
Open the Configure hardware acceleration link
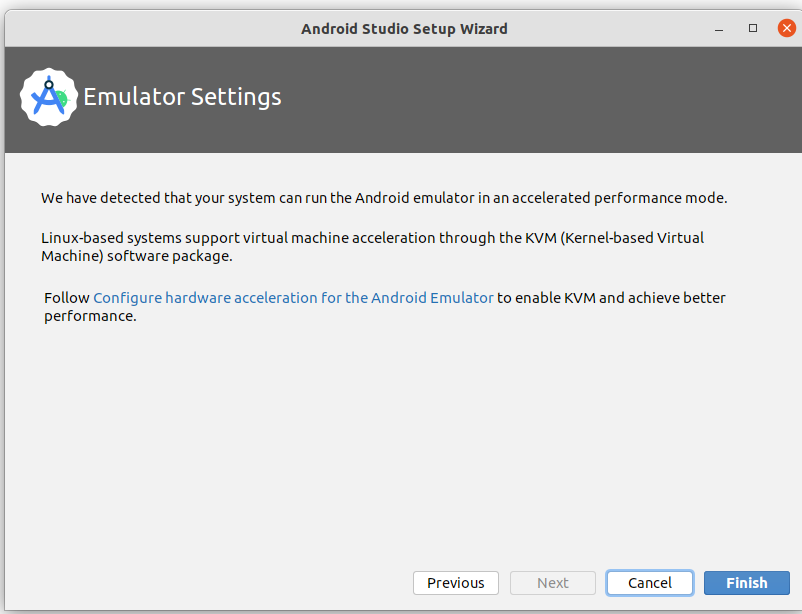click(x=293, y=298)
